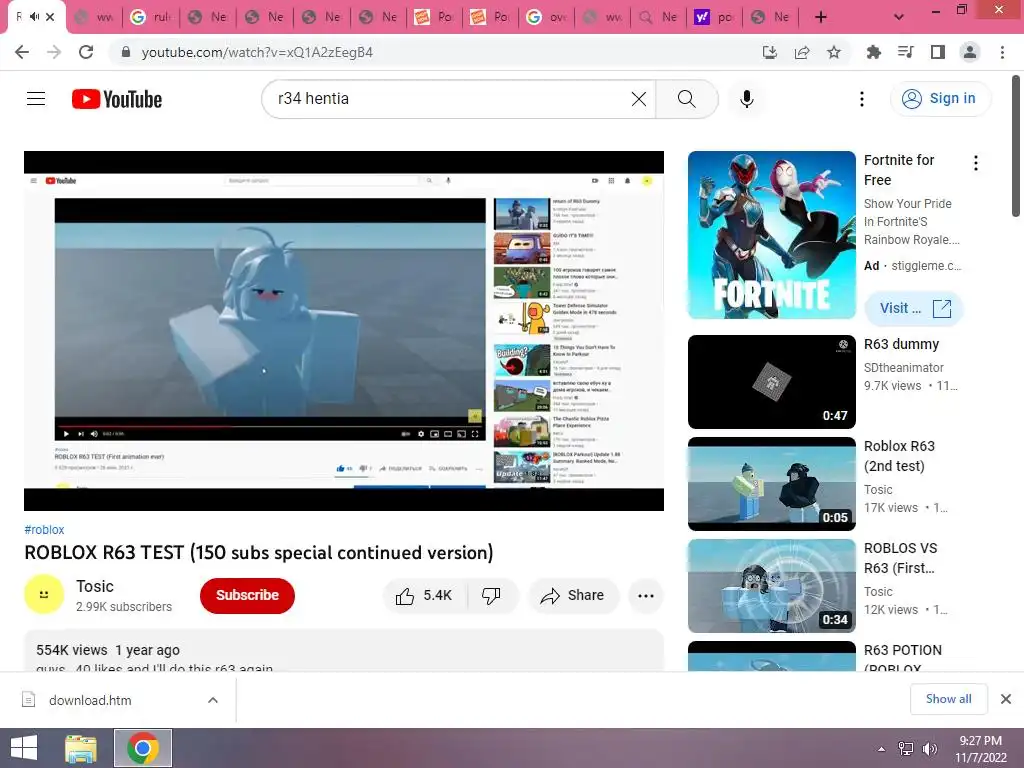
Task: Click the #roblox hashtag link
Action: click(x=44, y=530)
